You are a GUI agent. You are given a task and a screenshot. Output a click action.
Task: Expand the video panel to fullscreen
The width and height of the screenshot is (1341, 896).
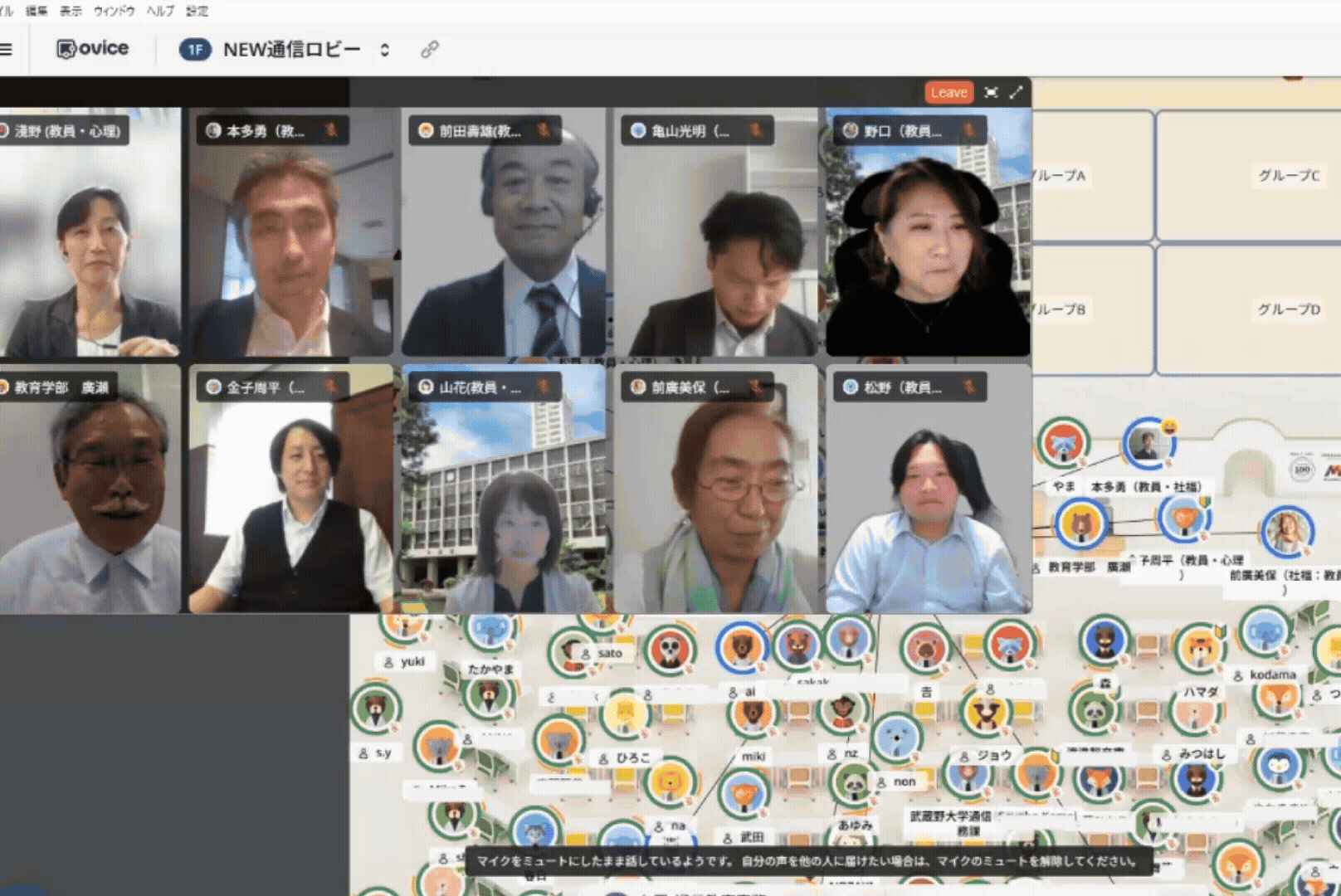(1016, 92)
